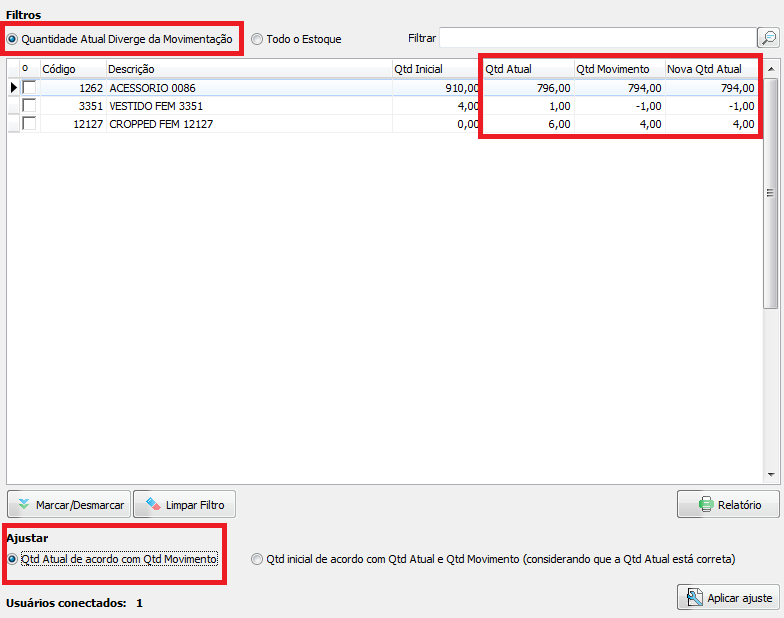Open the Relatório printer button
784x618 pixels.
(727, 504)
